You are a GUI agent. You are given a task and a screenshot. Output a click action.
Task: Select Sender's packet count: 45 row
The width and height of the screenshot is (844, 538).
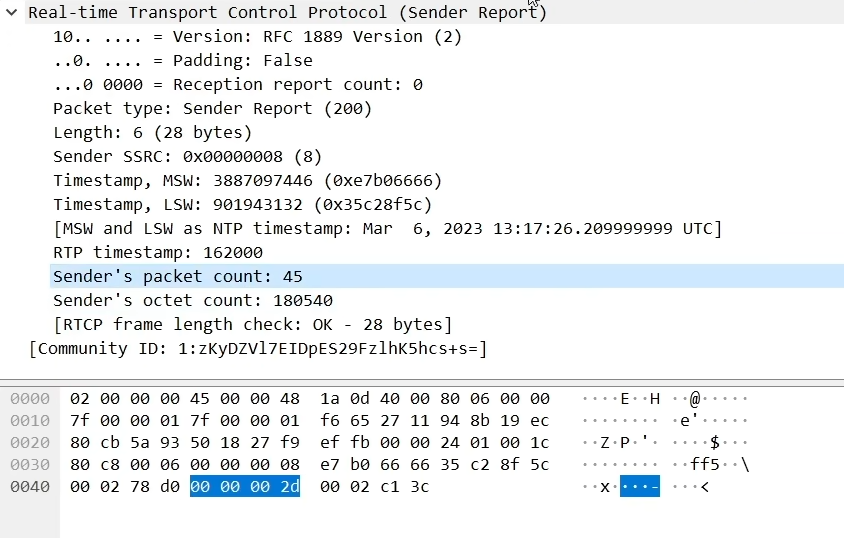click(447, 276)
